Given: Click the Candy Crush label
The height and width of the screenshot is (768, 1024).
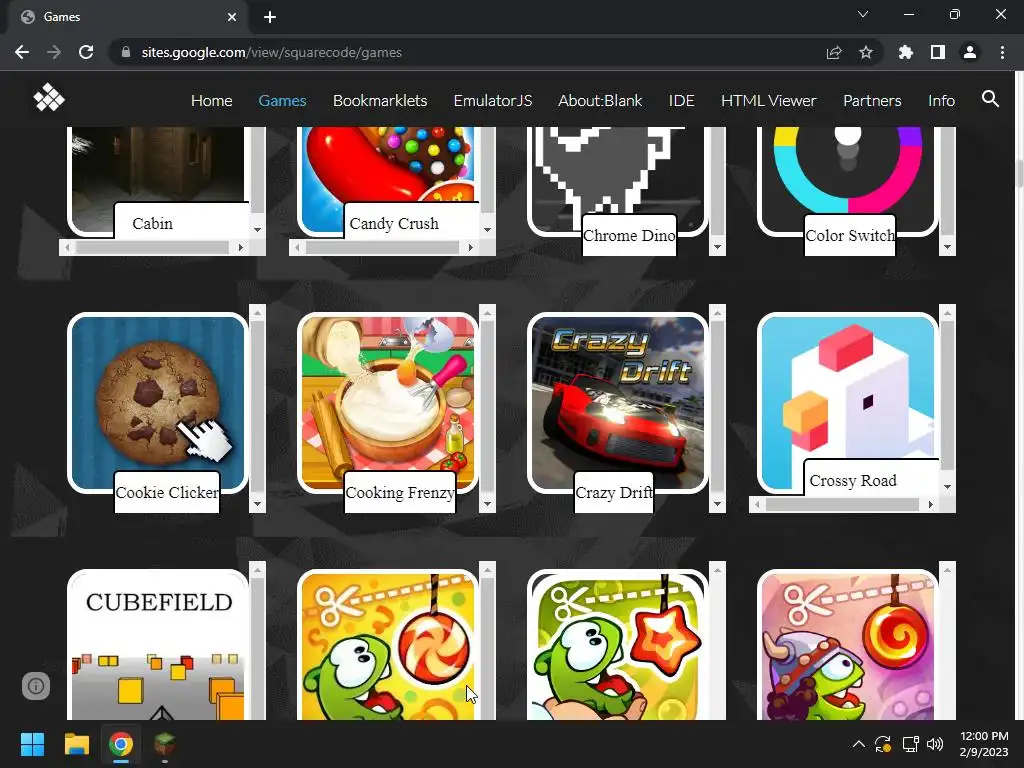Looking at the screenshot, I should click(x=394, y=223).
